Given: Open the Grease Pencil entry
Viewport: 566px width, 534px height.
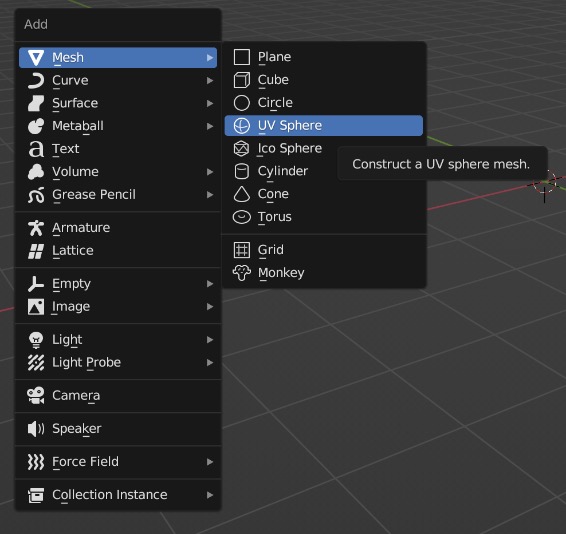Looking at the screenshot, I should [x=118, y=195].
